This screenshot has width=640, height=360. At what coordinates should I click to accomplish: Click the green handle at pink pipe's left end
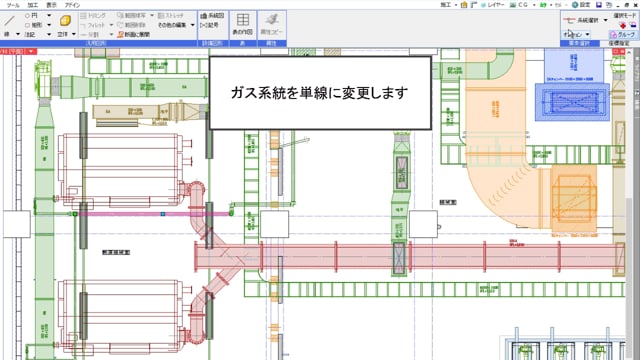(x=75, y=214)
